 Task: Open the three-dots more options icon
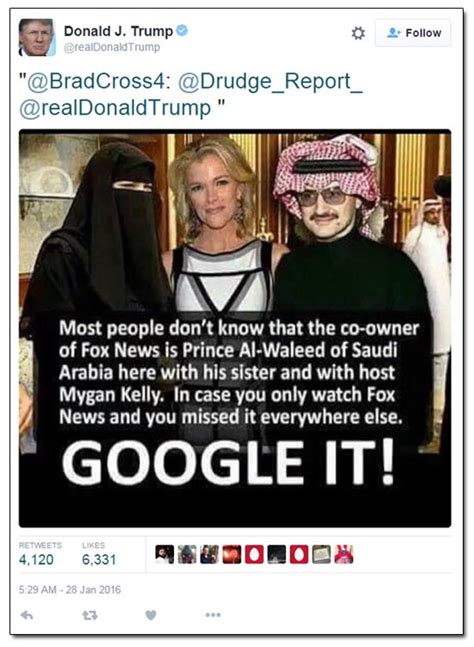pyautogui.click(x=213, y=615)
